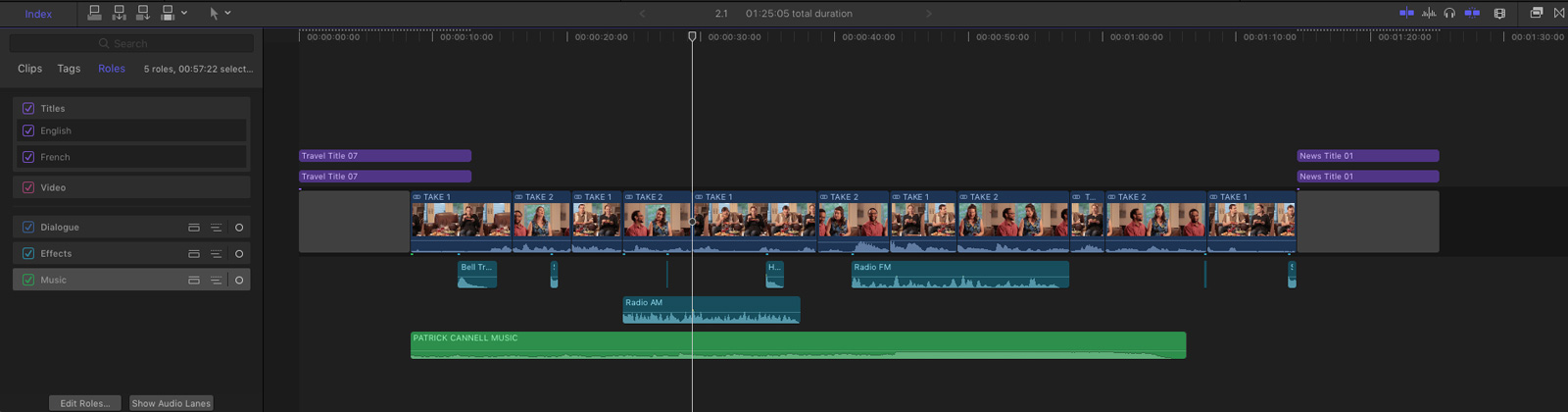Click the connect clip to primary storyline icon
This screenshot has width=1568, height=412.
[95, 13]
